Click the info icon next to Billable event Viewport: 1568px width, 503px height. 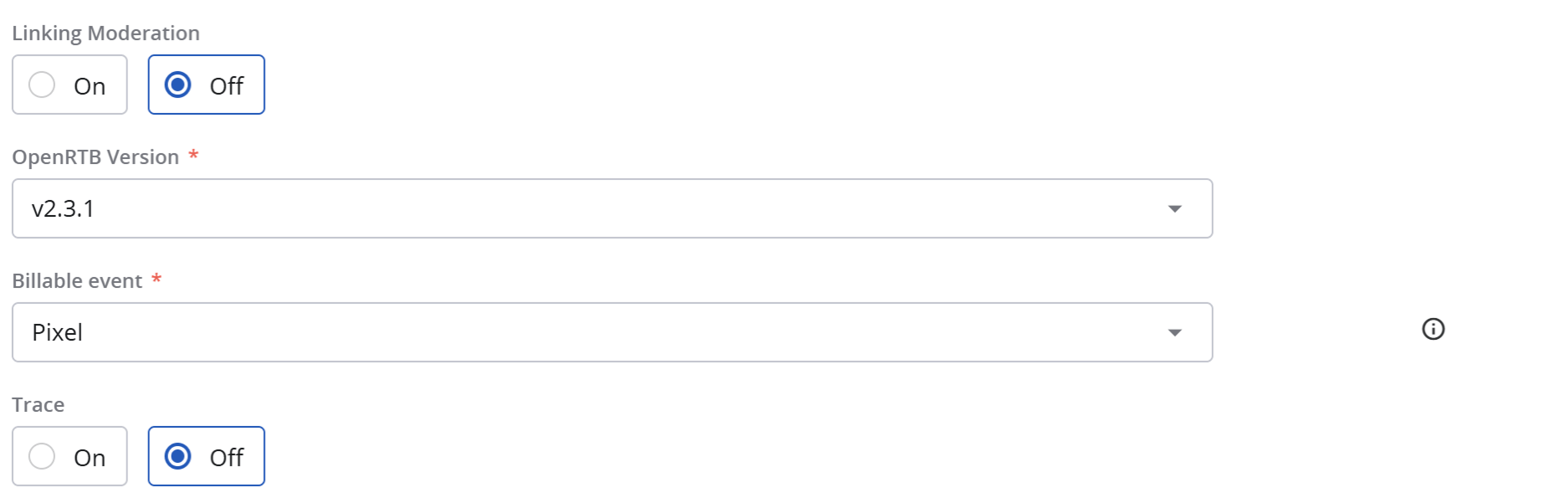pos(1433,330)
